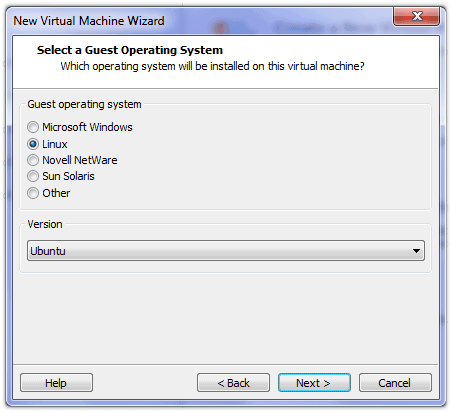Click the Novell NetWare label text

(x=80, y=160)
